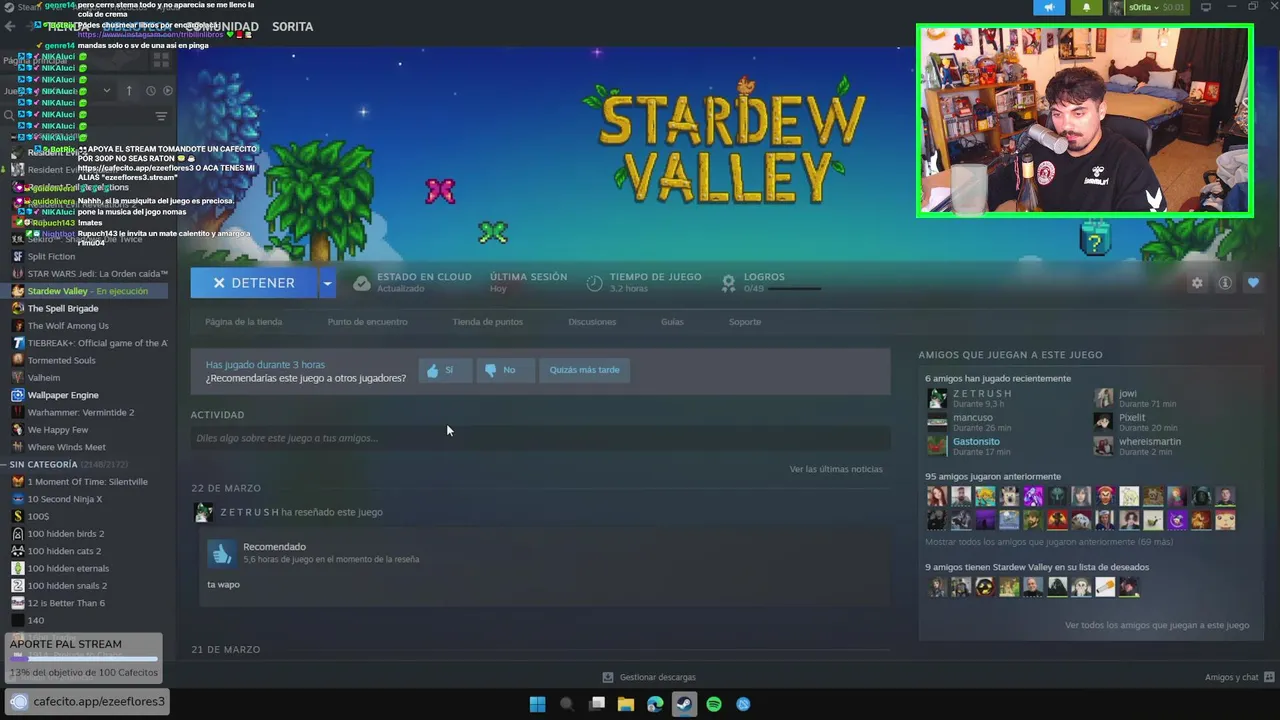The height and width of the screenshot is (720, 1280).
Task: Click the No thumbs-down button
Action: [x=505, y=370]
